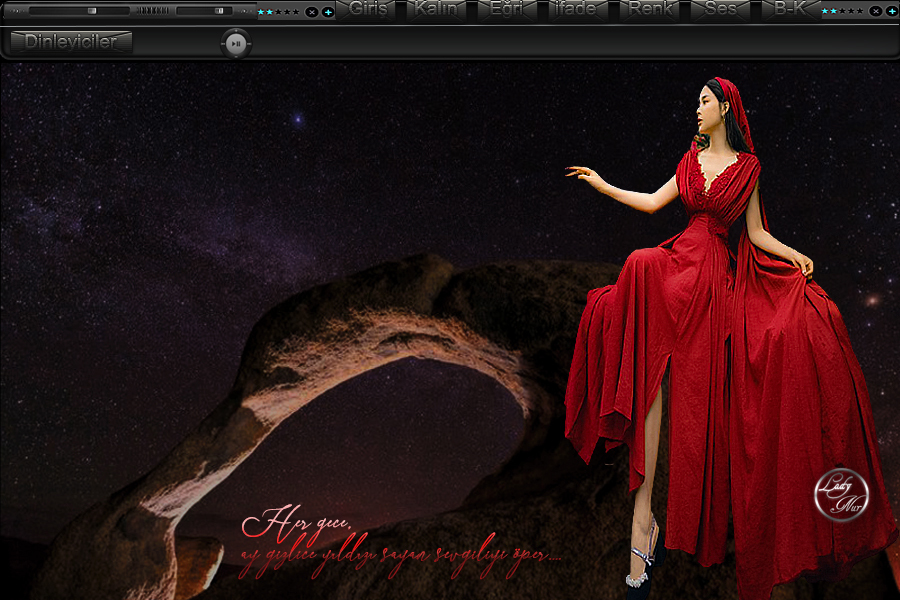
Task: Click the ridged grip between the two sliders
Action: [153, 11]
